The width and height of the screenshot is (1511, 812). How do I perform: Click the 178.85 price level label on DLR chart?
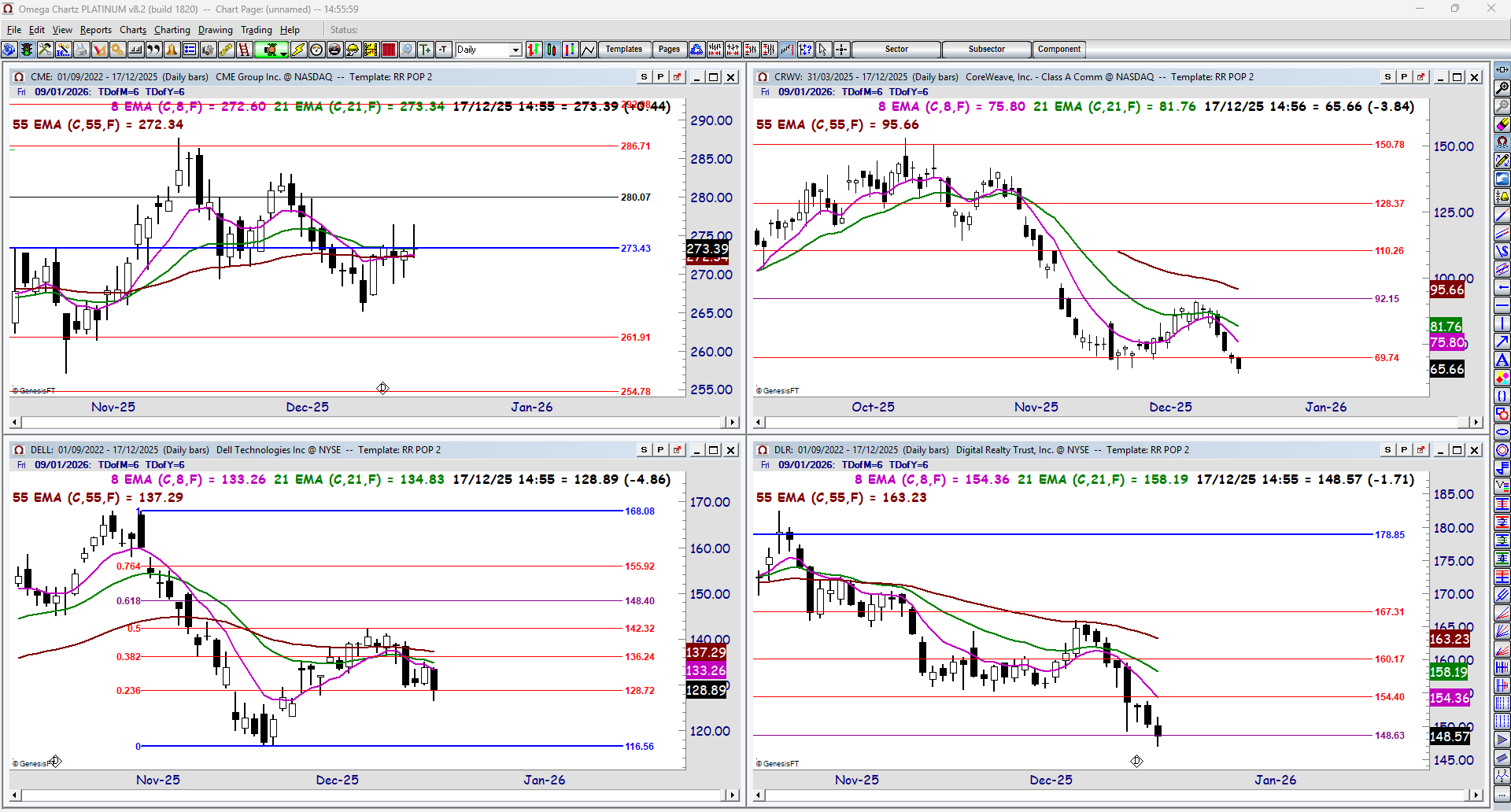pyautogui.click(x=1390, y=535)
